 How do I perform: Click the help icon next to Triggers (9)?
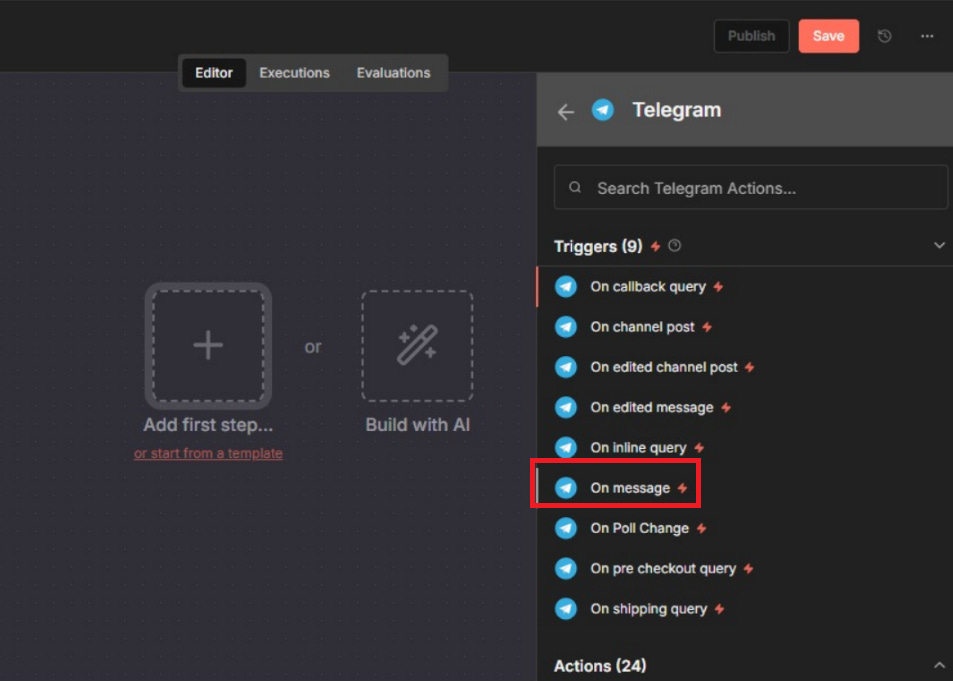pyautogui.click(x=675, y=246)
